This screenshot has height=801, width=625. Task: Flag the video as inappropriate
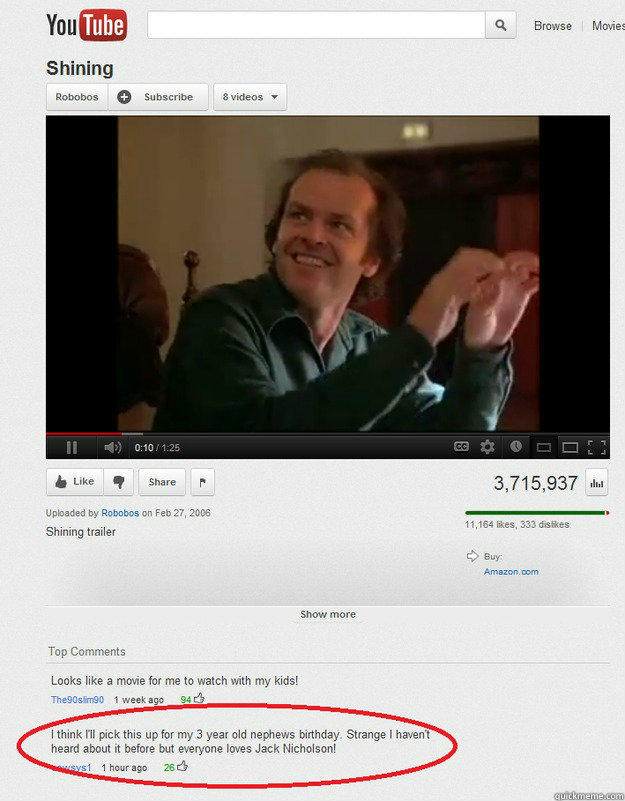202,482
